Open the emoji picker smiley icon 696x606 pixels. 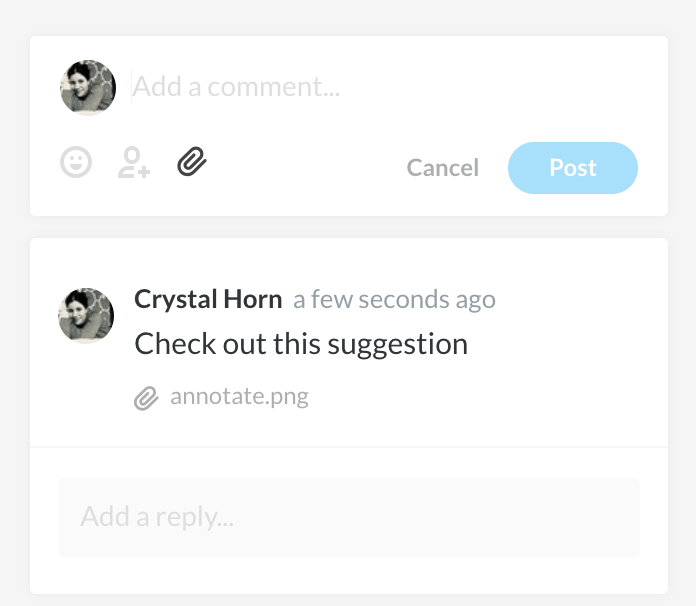pyautogui.click(x=76, y=162)
